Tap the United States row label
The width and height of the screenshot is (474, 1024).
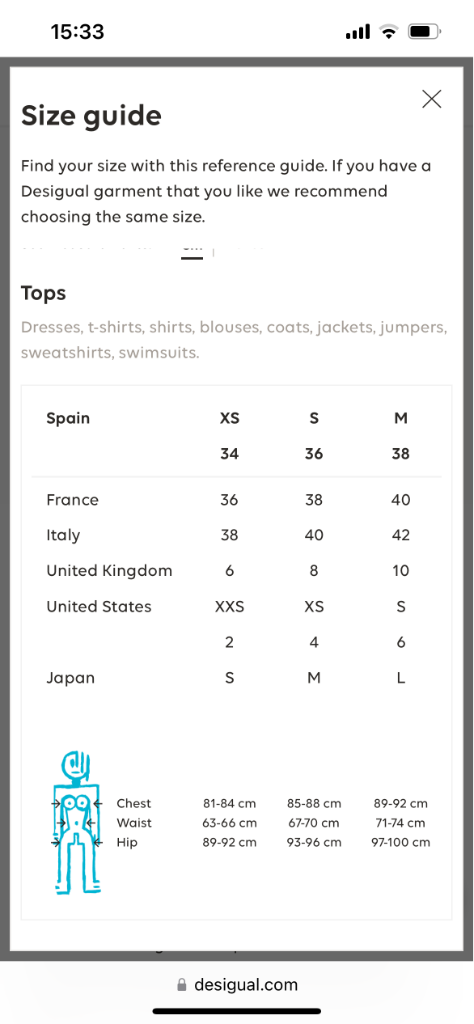click(x=99, y=607)
